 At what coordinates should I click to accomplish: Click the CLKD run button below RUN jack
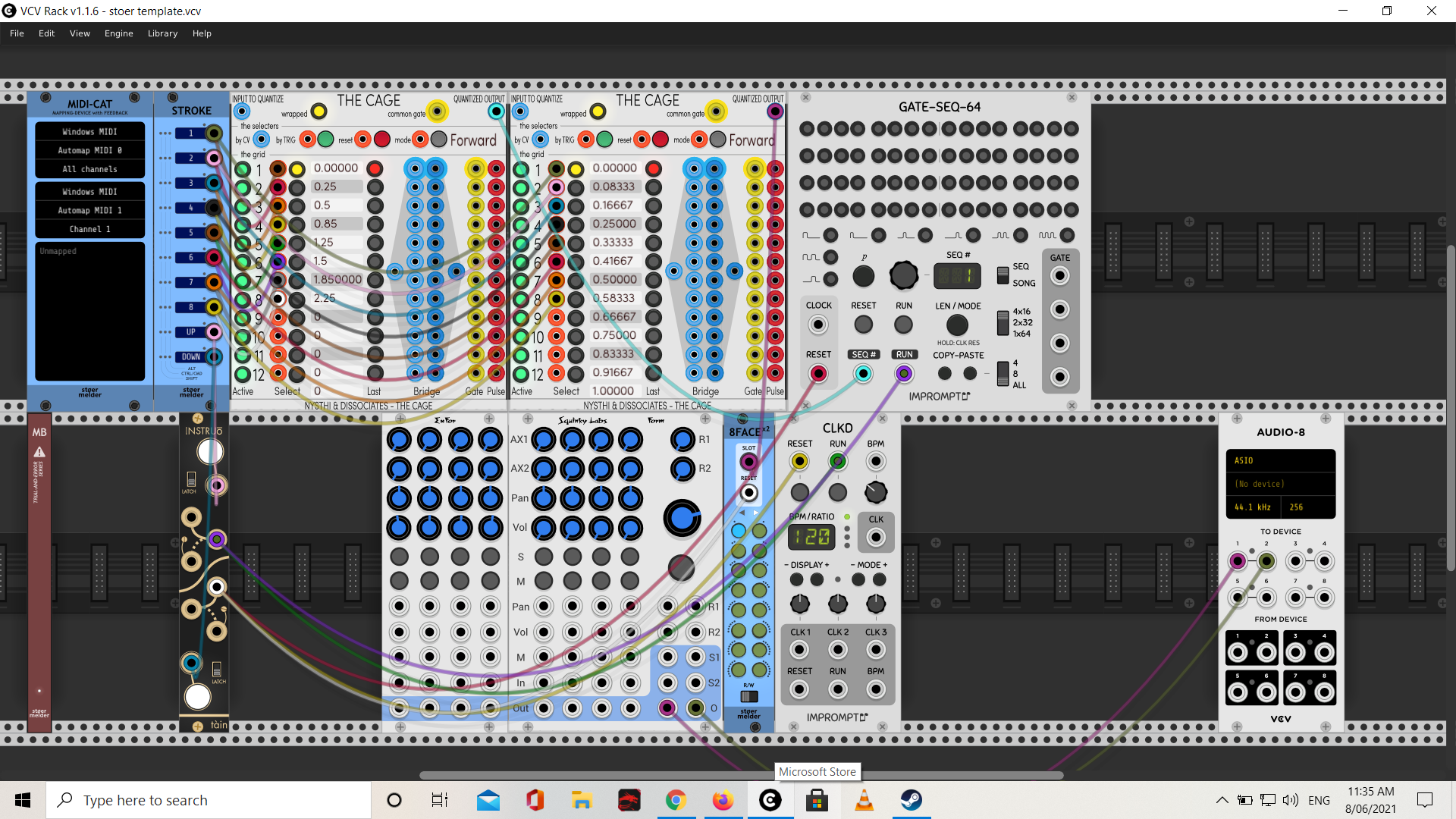point(837,492)
